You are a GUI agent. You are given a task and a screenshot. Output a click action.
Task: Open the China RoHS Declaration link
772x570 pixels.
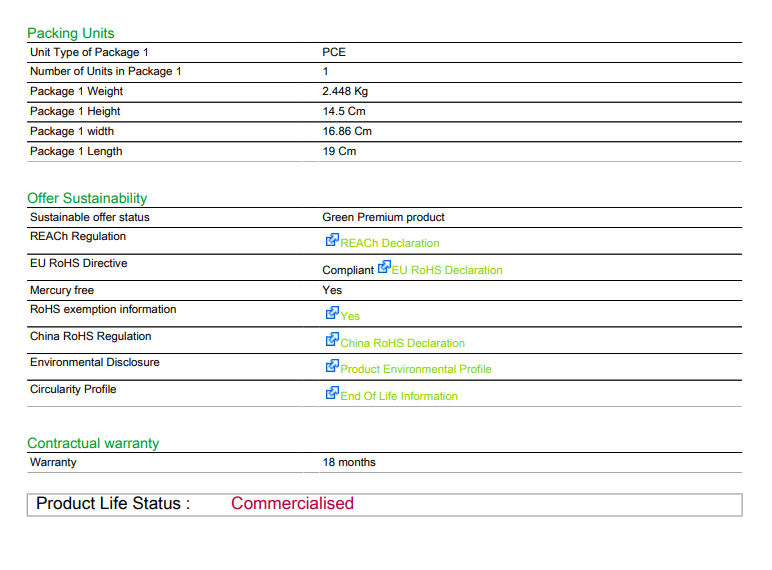(x=403, y=343)
